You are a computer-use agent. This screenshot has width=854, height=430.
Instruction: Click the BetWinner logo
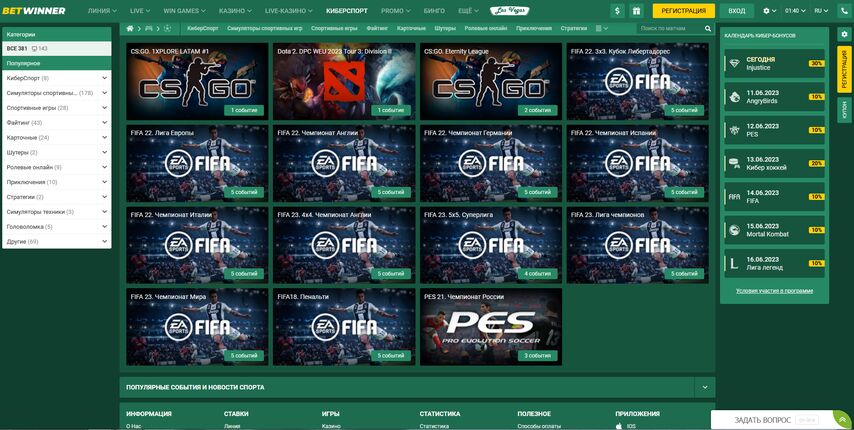(x=34, y=11)
